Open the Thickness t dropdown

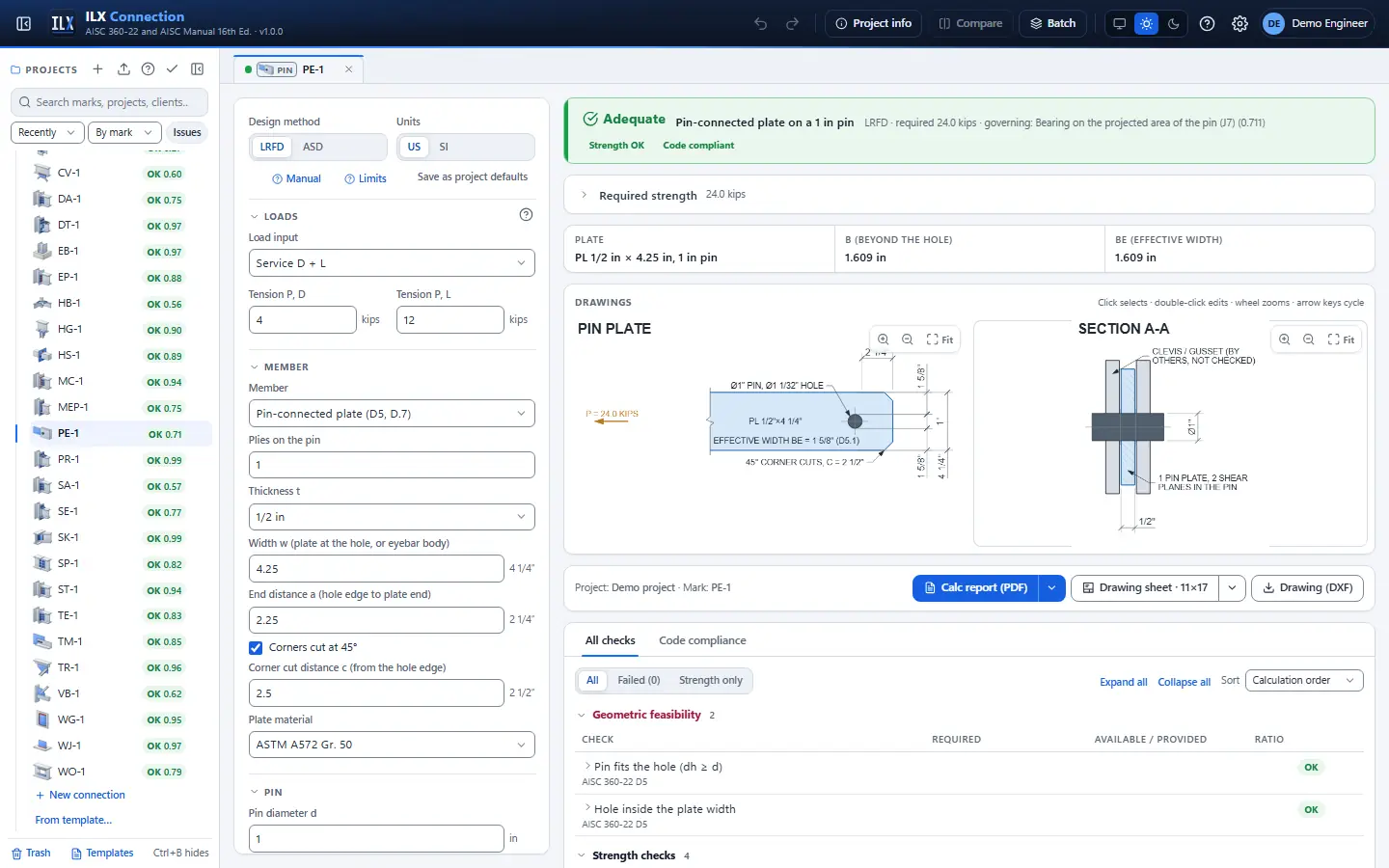point(392,517)
